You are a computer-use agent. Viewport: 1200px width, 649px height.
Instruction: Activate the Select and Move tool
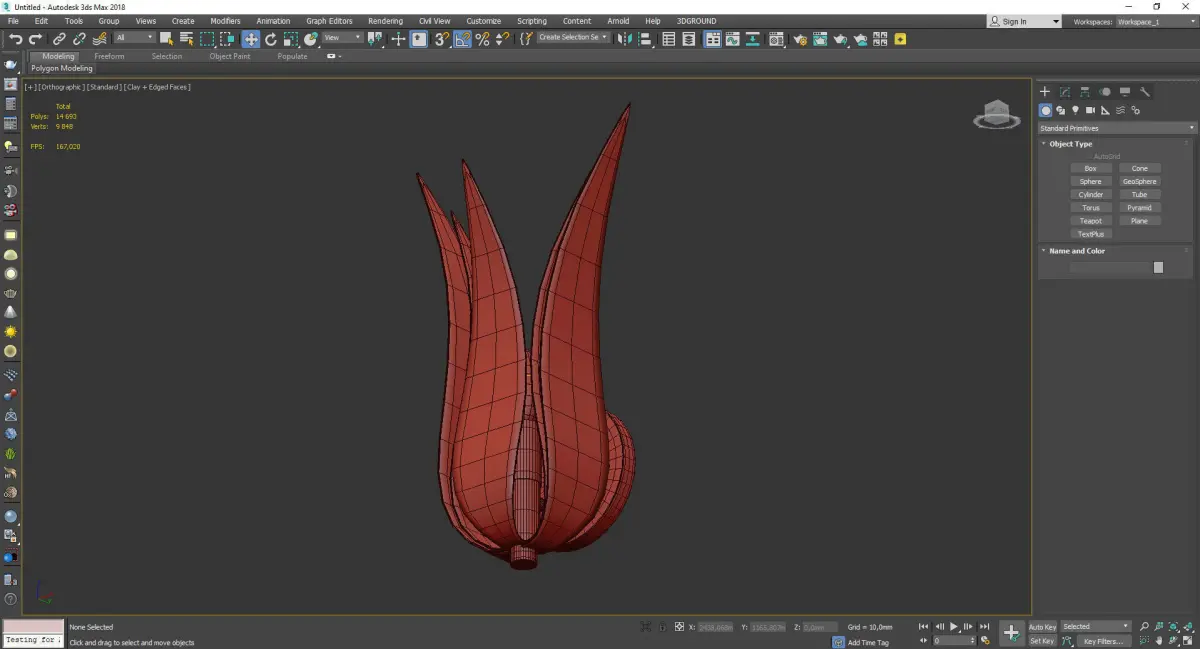click(250, 39)
